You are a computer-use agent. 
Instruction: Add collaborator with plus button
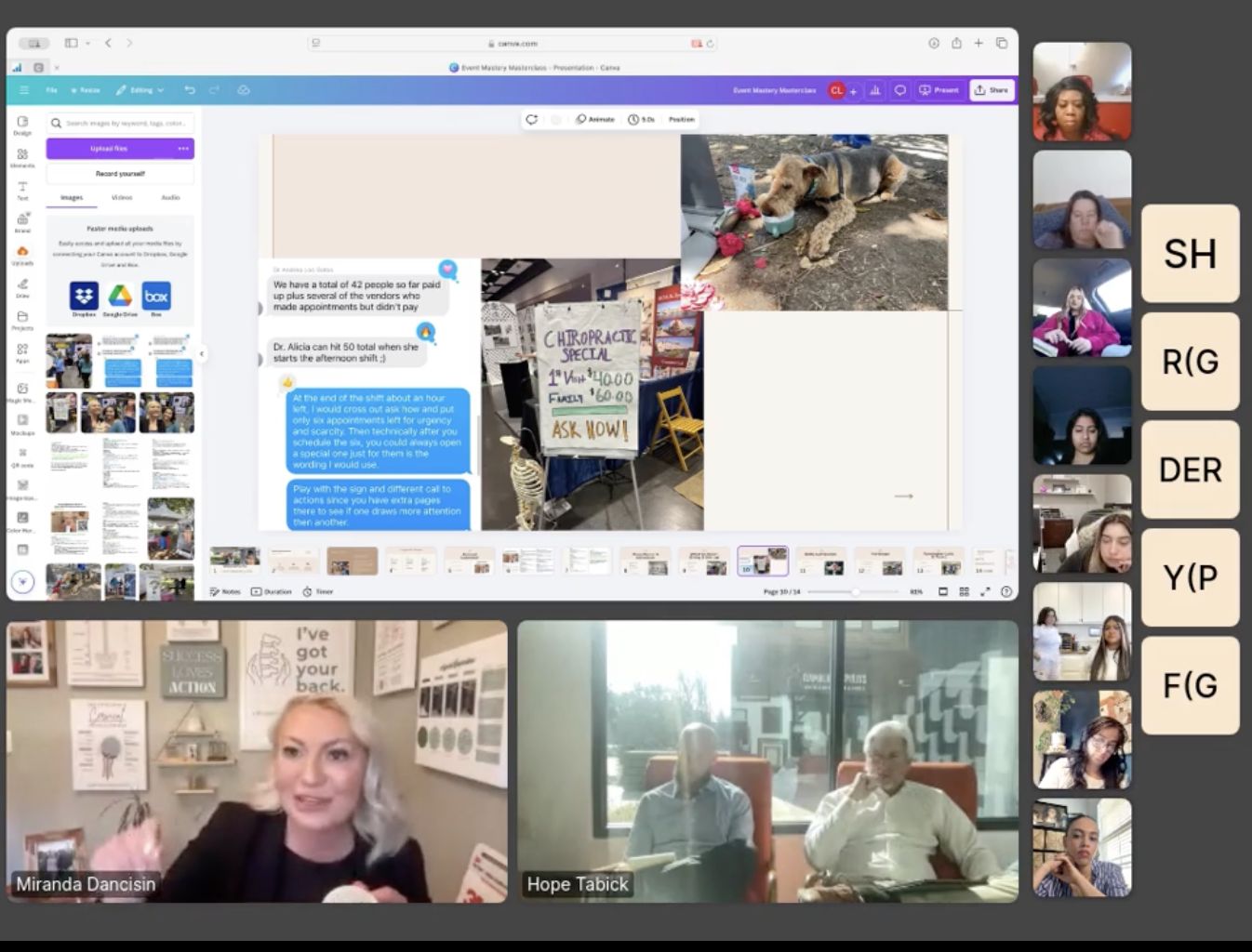click(853, 91)
